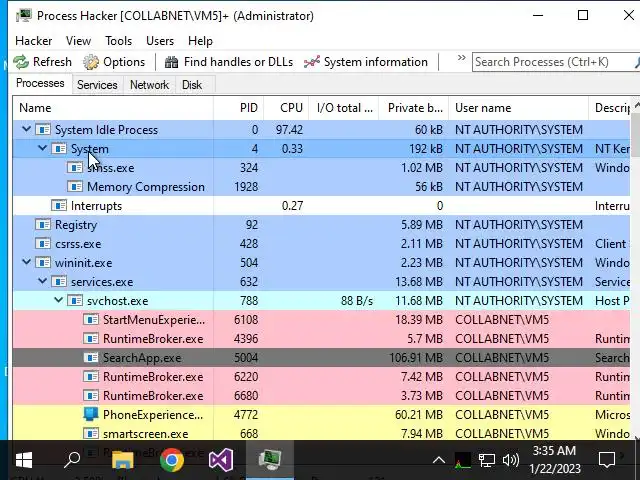
Task: Click the network tray icon
Action: [487, 461]
